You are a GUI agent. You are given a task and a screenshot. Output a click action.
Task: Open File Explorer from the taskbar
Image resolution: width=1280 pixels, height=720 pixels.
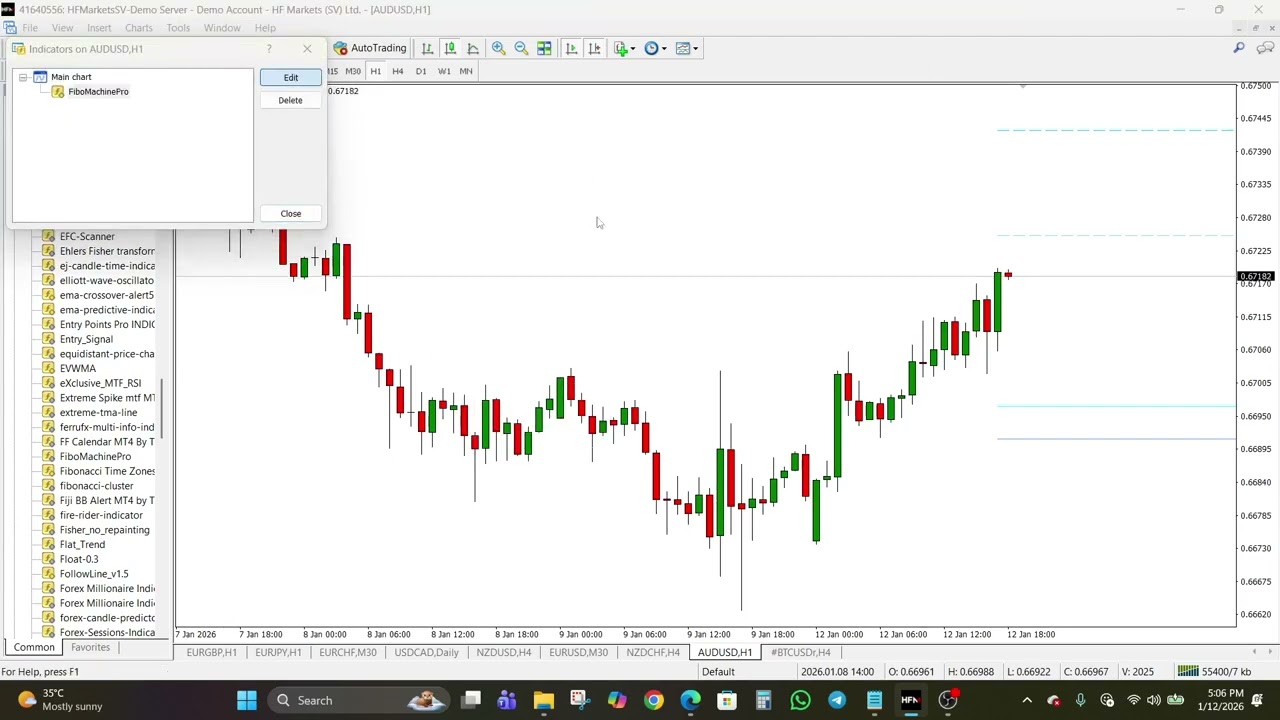coord(543,700)
